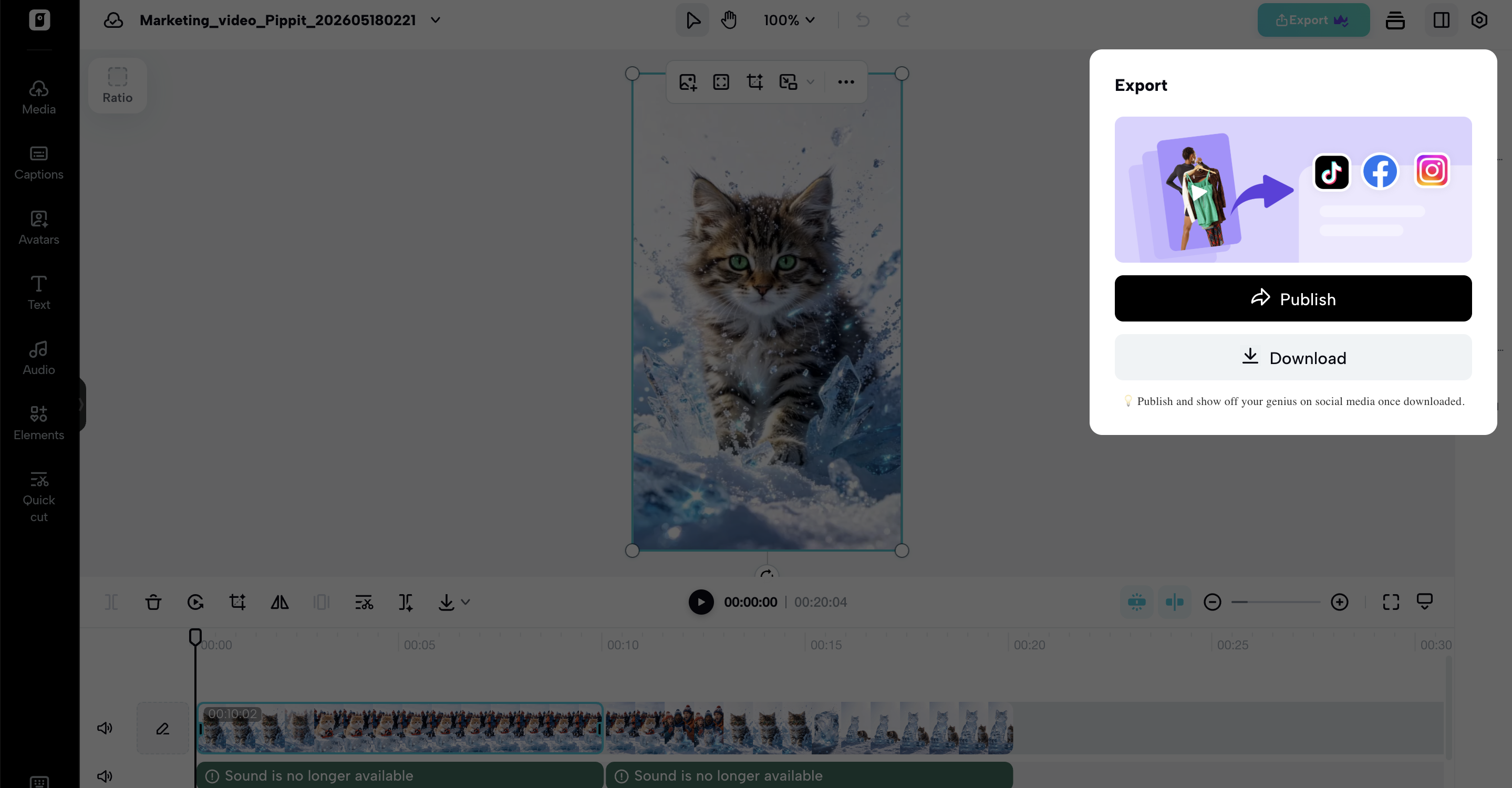Image resolution: width=1512 pixels, height=788 pixels.
Task: Click the replace image icon above canvas
Action: pyautogui.click(x=688, y=81)
